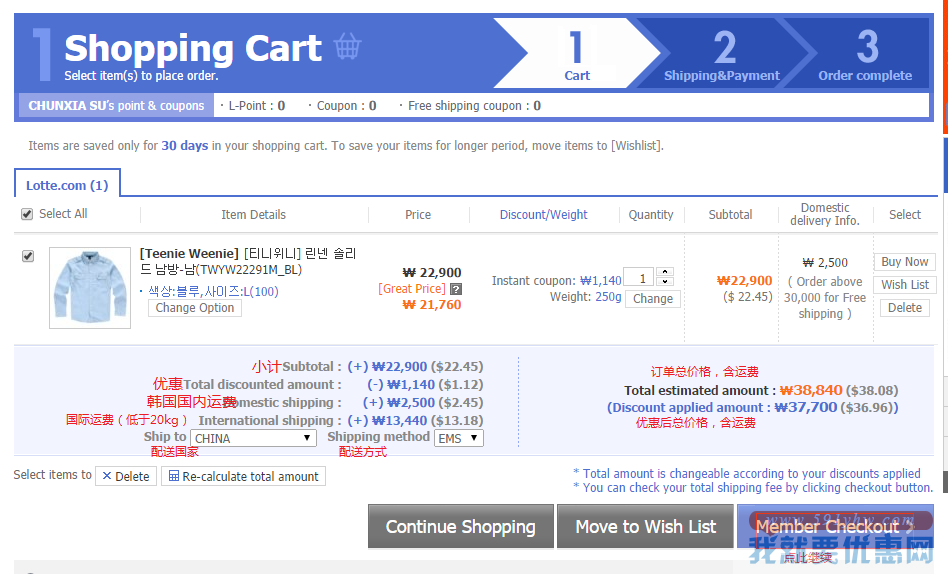The height and width of the screenshot is (574, 948).
Task: Open the blue shirt product thumbnail
Action: click(x=90, y=288)
